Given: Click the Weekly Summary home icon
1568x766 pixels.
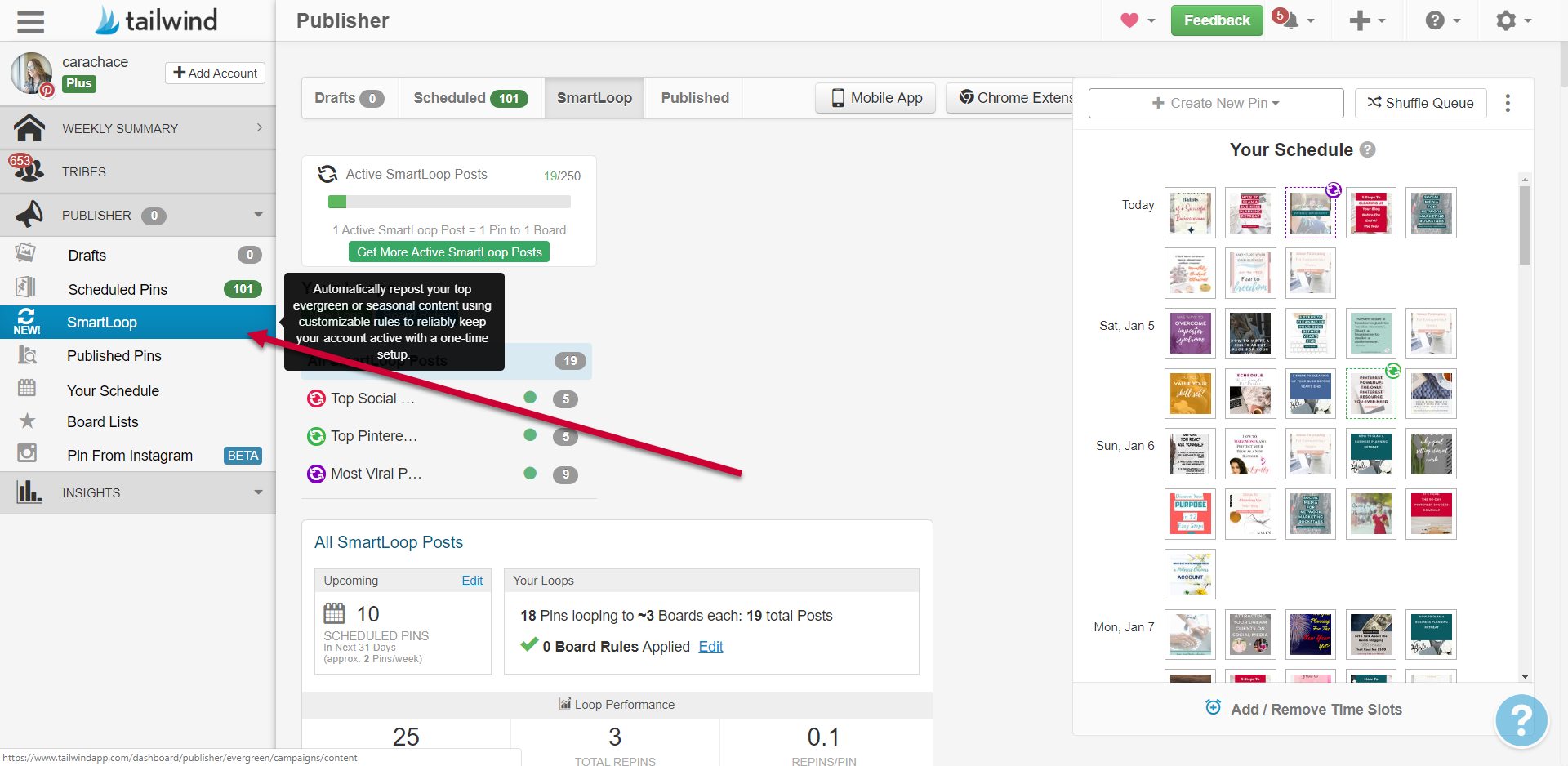Looking at the screenshot, I should 29,127.
